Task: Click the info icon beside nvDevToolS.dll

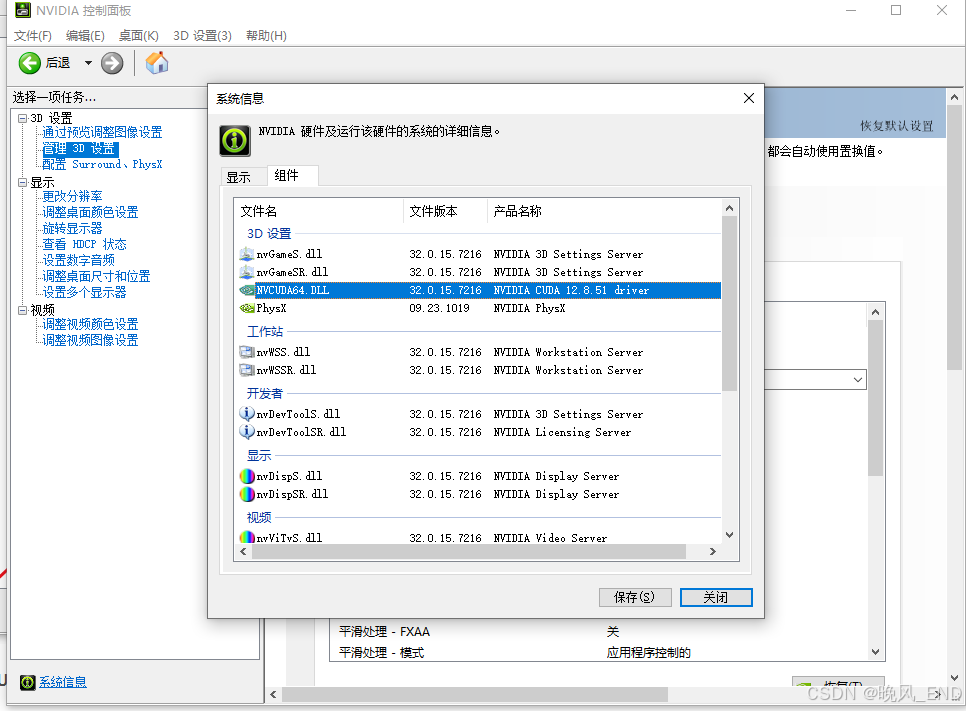Action: pos(246,413)
